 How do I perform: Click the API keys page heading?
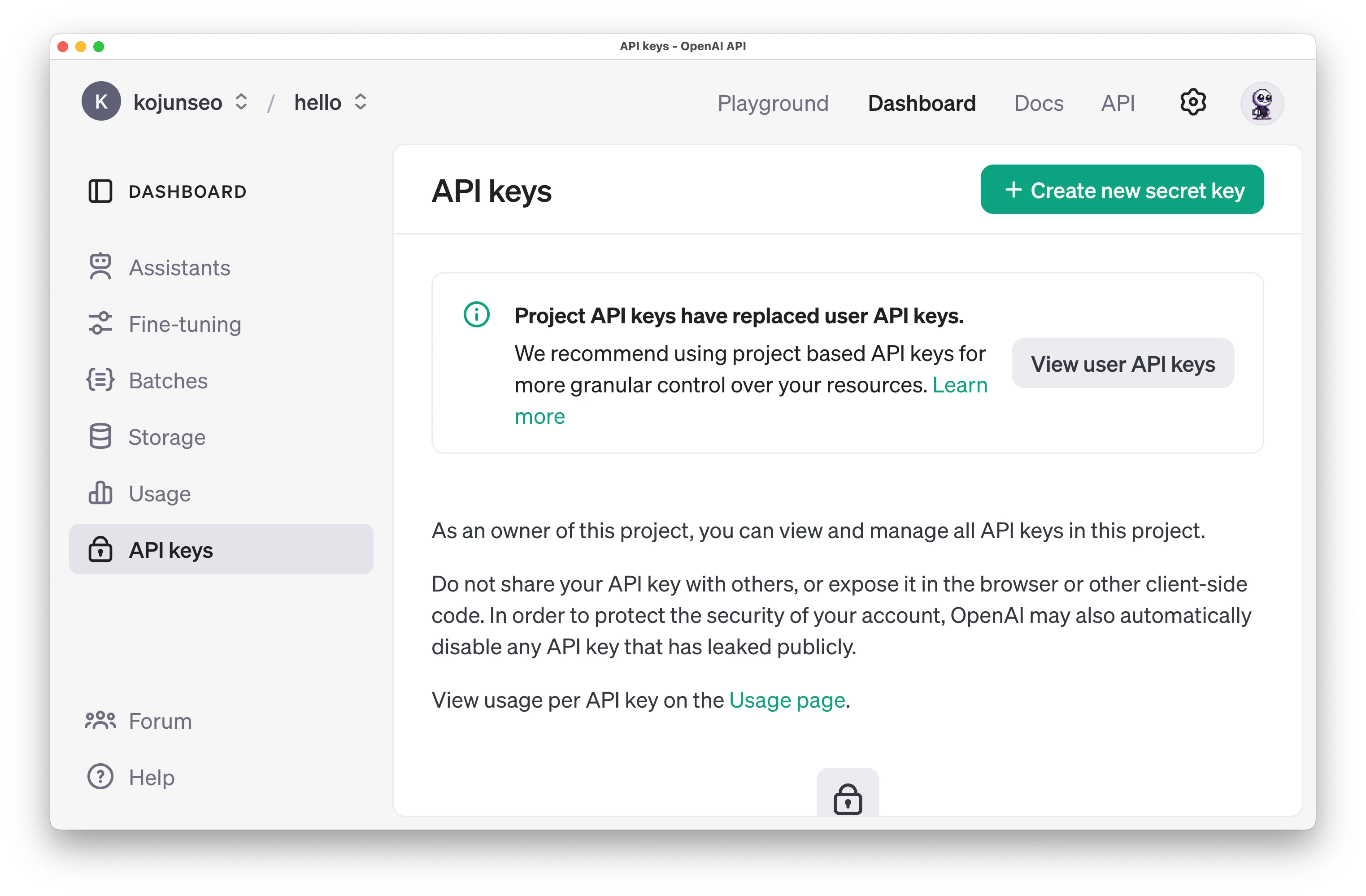point(492,191)
